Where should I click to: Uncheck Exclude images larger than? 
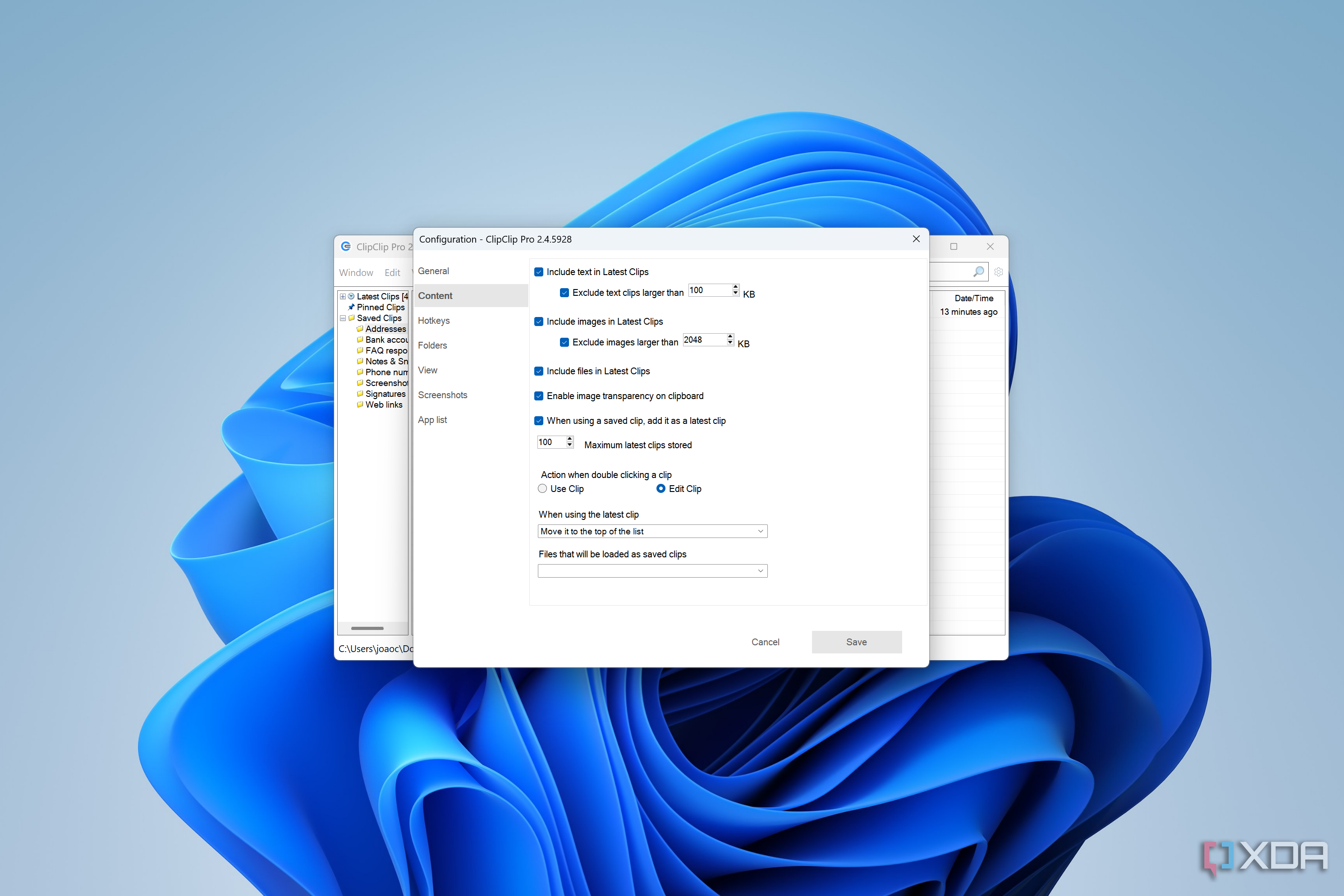564,342
